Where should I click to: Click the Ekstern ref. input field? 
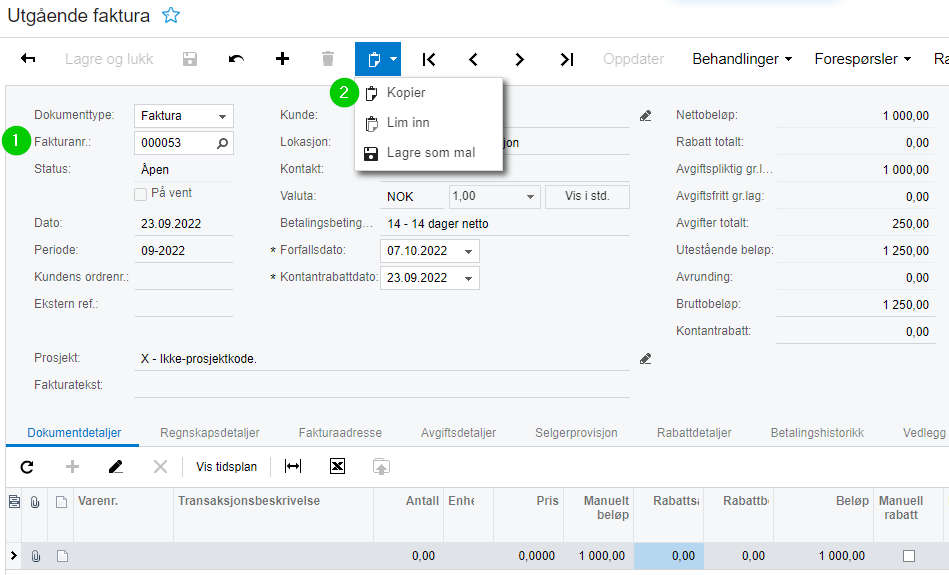point(183,304)
